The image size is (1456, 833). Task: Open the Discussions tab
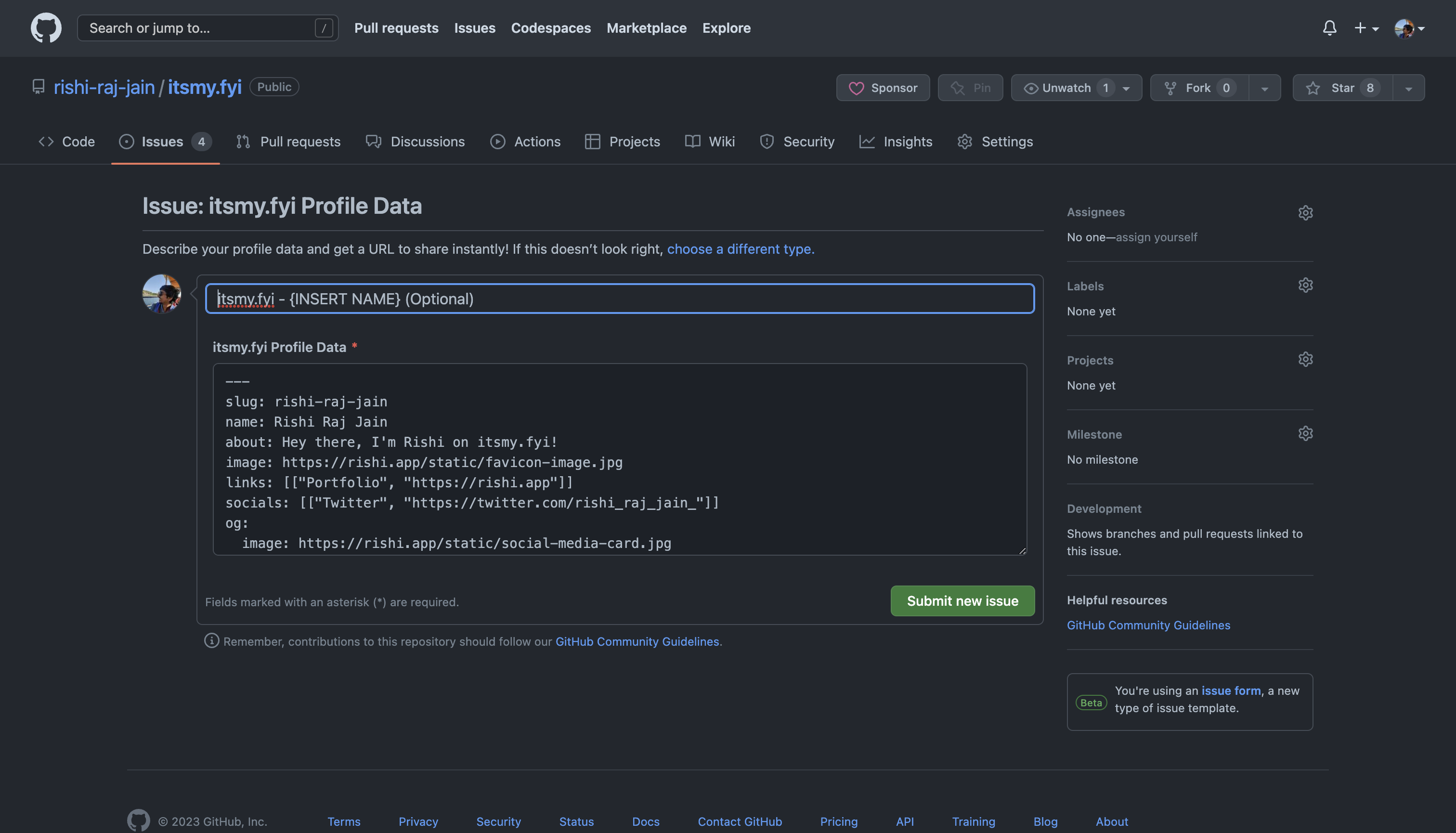tap(416, 141)
